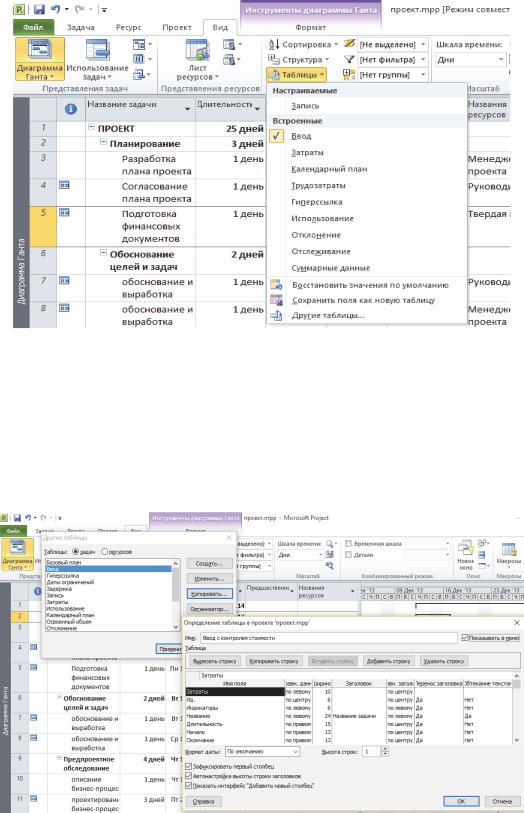The image size is (524, 813).
Task: Click ОК in table definition dialog
Action: (461, 801)
